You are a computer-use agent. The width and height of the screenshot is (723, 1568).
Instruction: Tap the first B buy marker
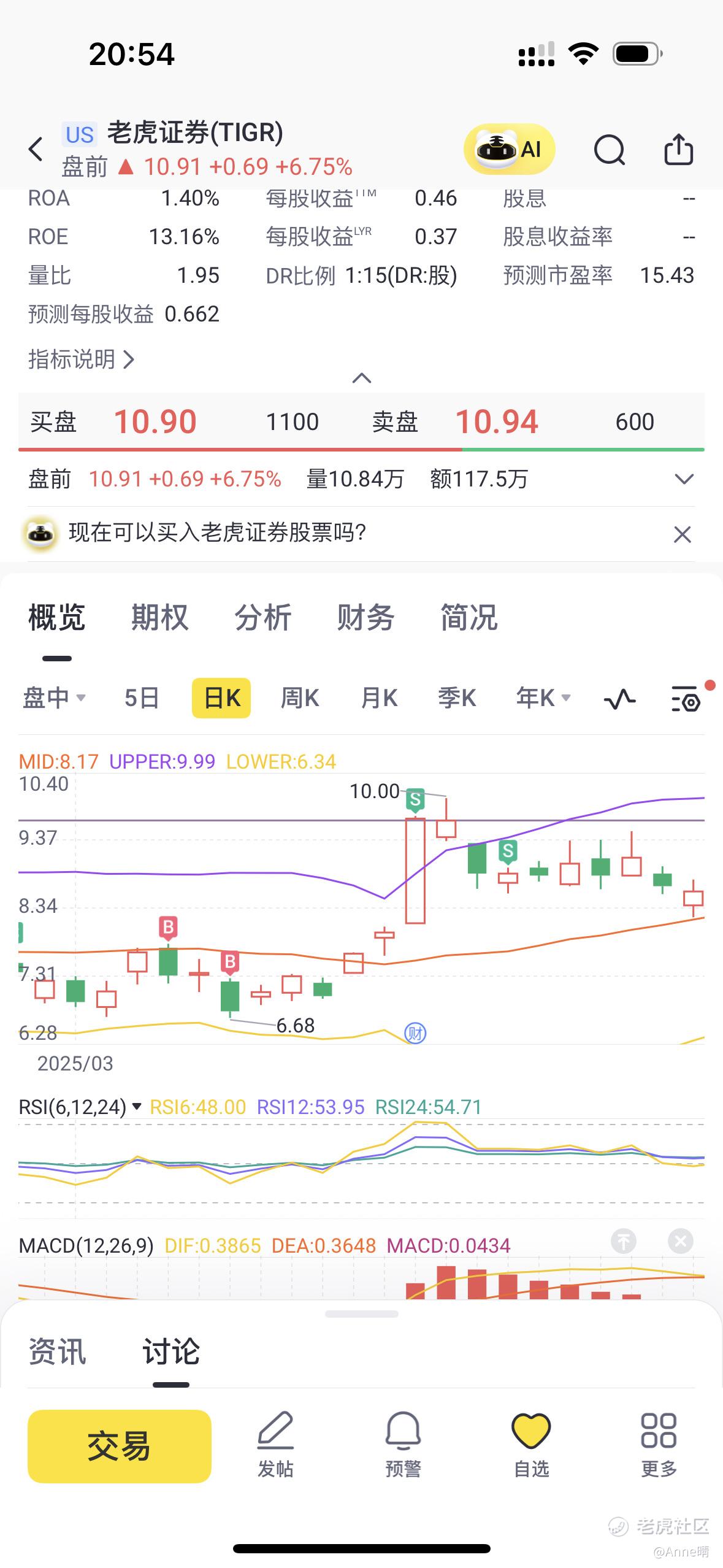168,928
